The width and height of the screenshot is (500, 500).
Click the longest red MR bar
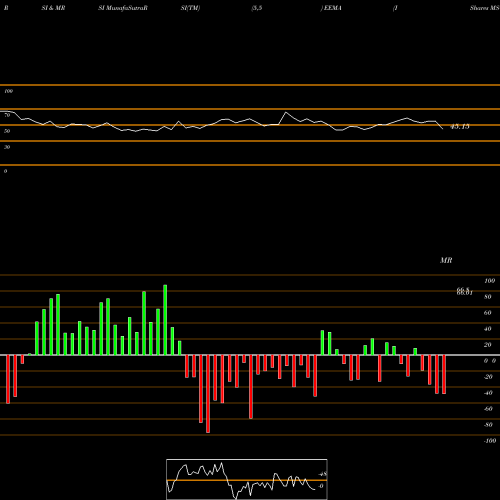(208, 394)
